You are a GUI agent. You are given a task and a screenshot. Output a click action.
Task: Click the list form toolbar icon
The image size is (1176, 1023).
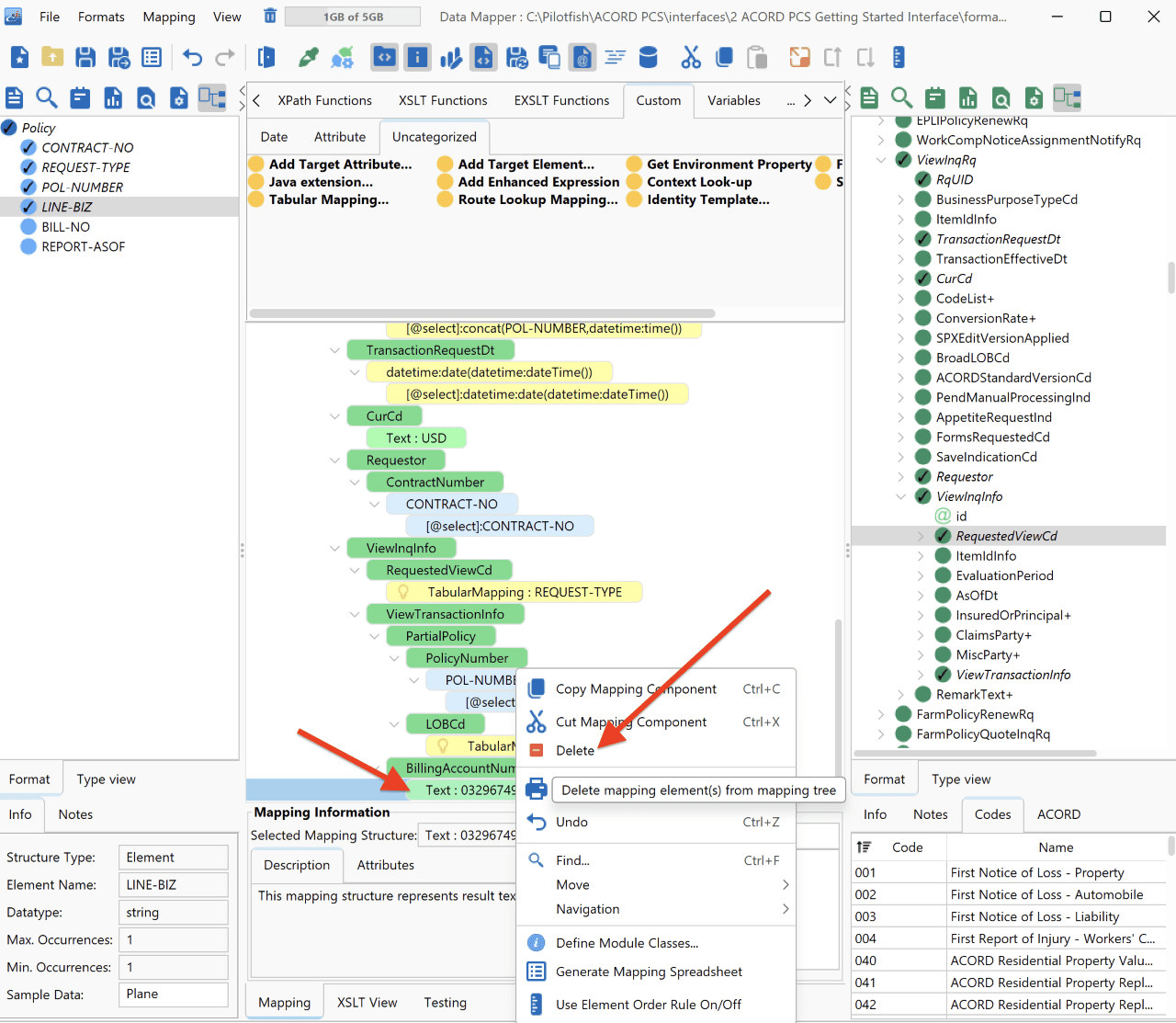152,57
